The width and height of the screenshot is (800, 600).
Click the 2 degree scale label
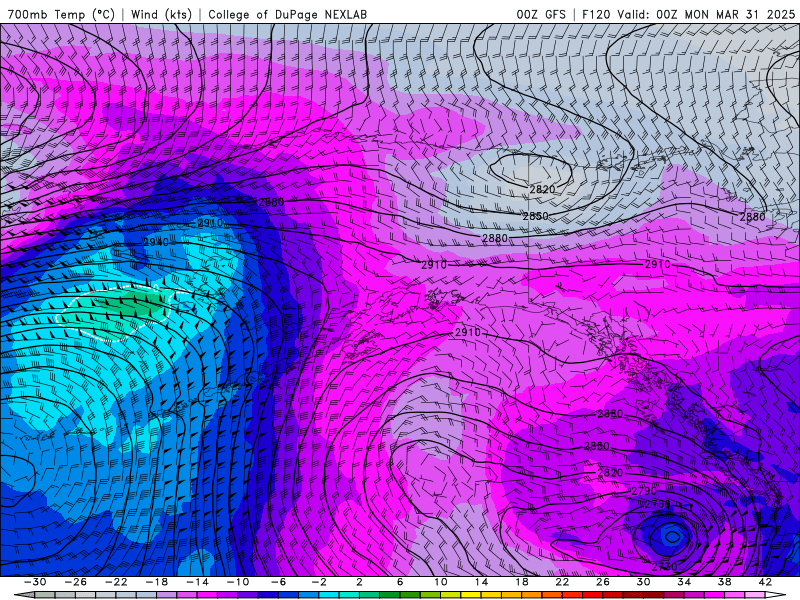point(359,582)
